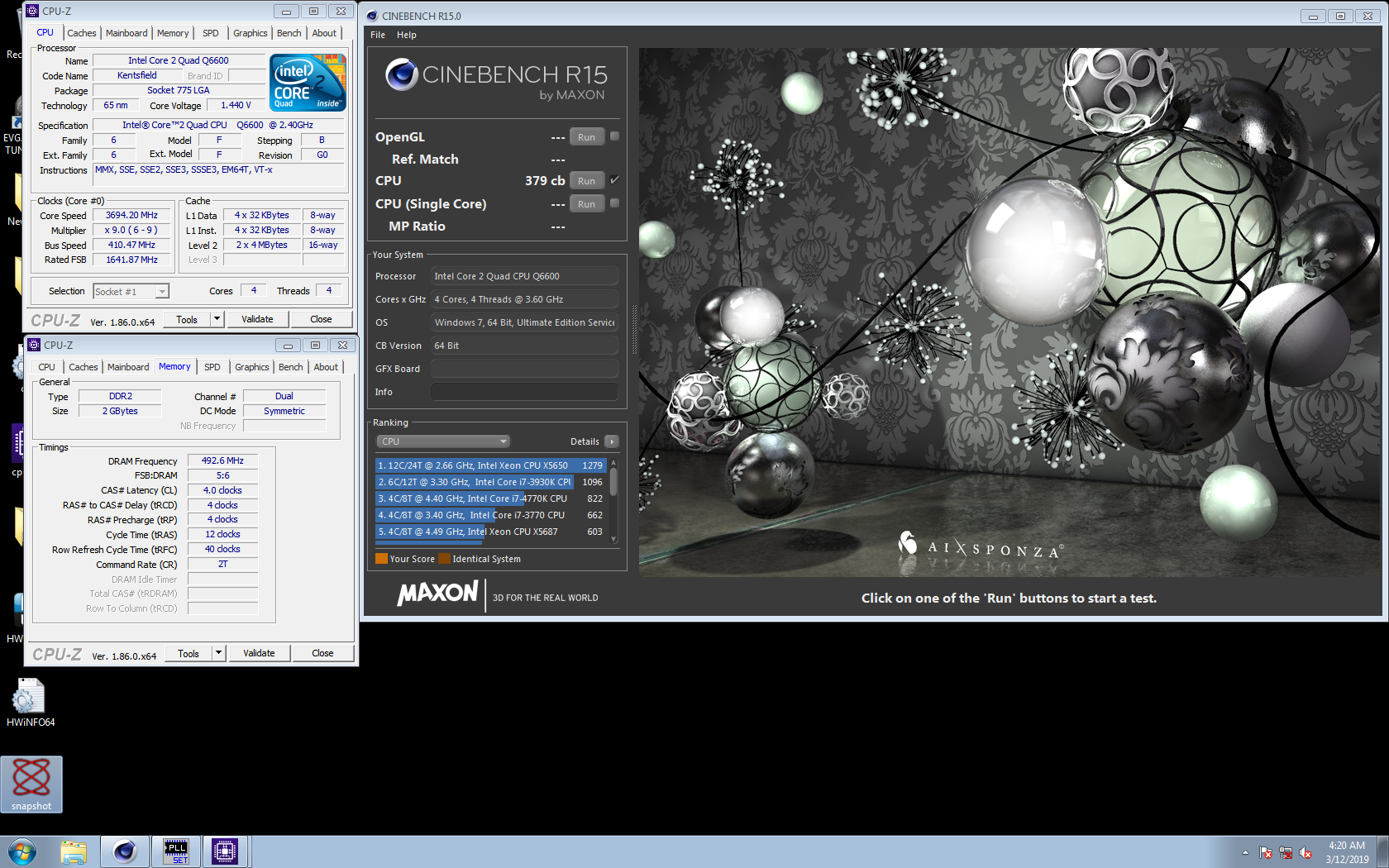The width and height of the screenshot is (1389, 868).
Task: Click Tools button in lower CPU-Z
Action: (189, 653)
